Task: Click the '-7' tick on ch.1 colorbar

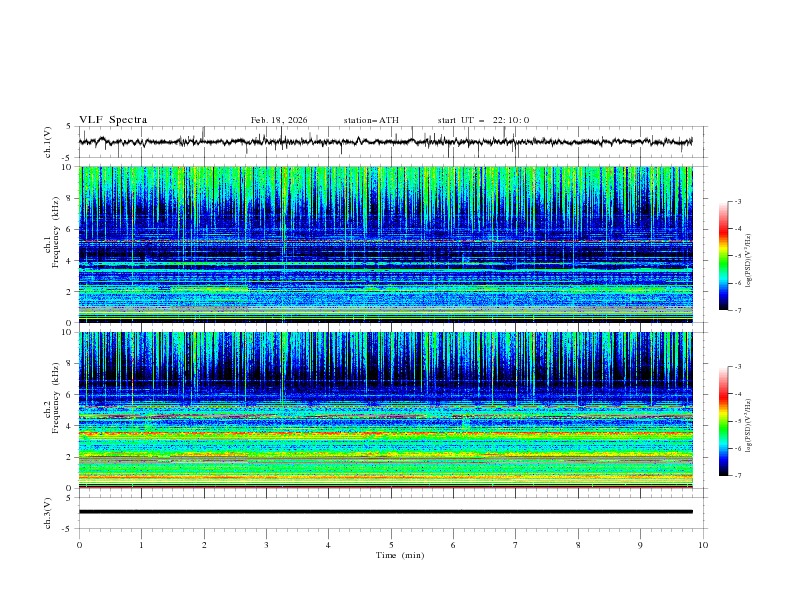Action: pos(738,311)
